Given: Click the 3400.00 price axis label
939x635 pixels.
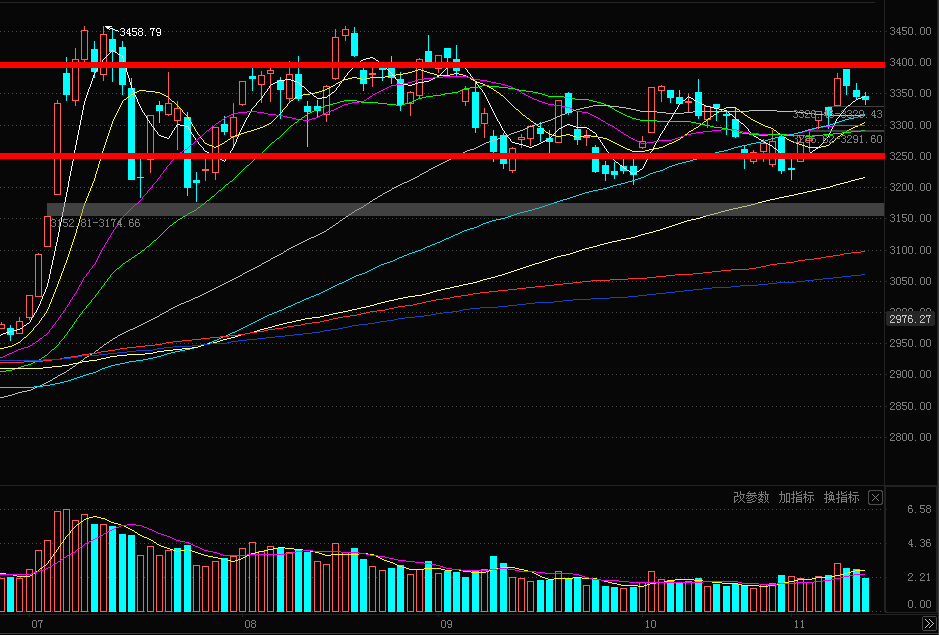Looking at the screenshot, I should coord(909,63).
